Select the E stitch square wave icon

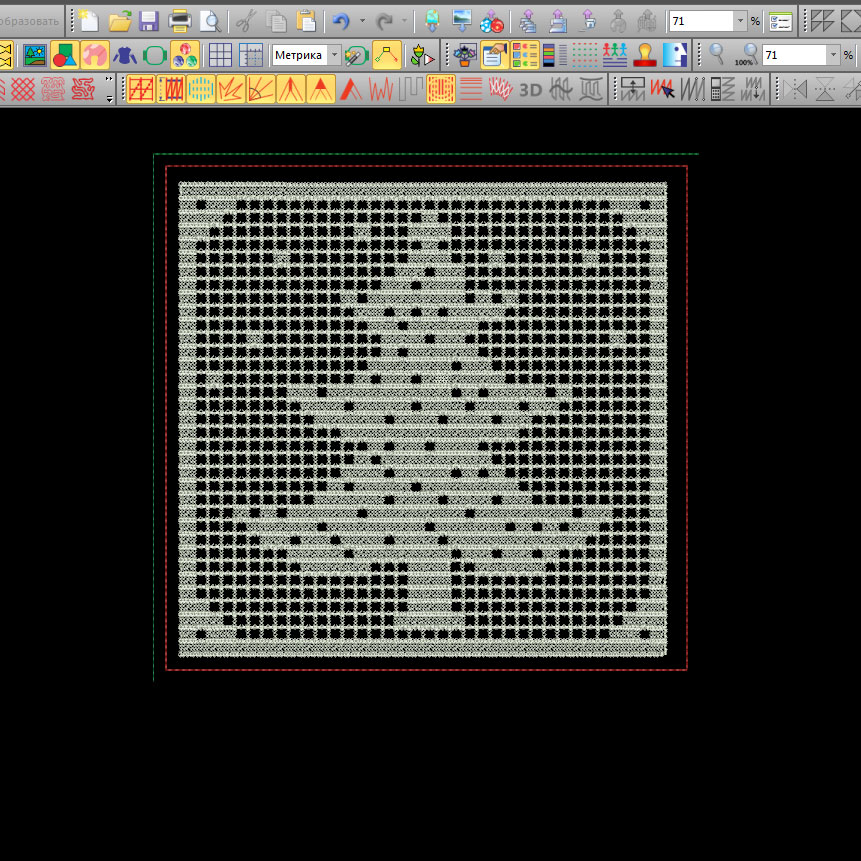pyautogui.click(x=411, y=90)
